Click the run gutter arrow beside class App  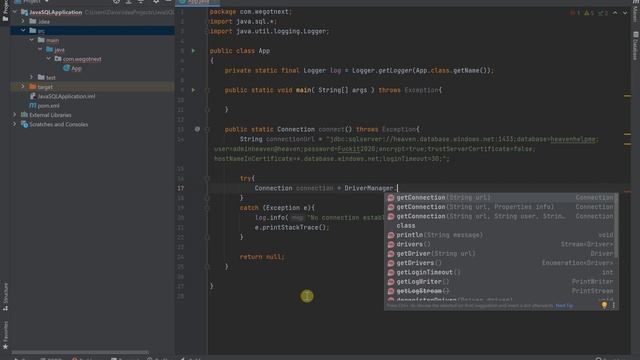pyautogui.click(x=193, y=51)
